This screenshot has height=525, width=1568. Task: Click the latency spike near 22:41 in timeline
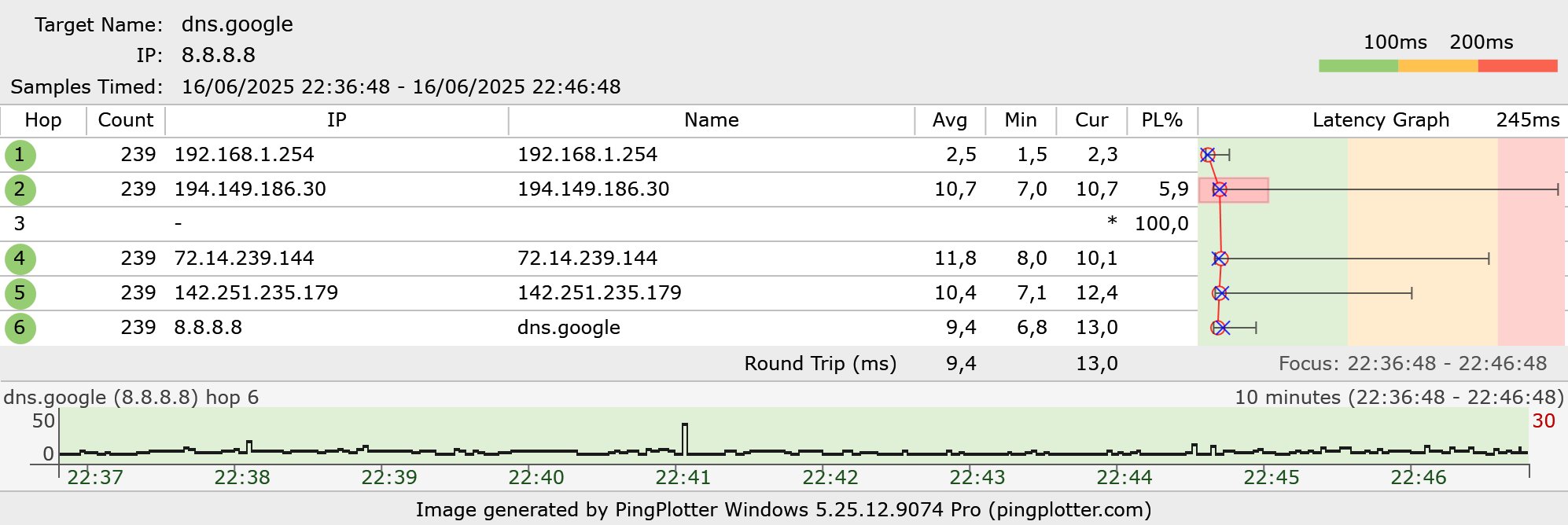point(685,439)
